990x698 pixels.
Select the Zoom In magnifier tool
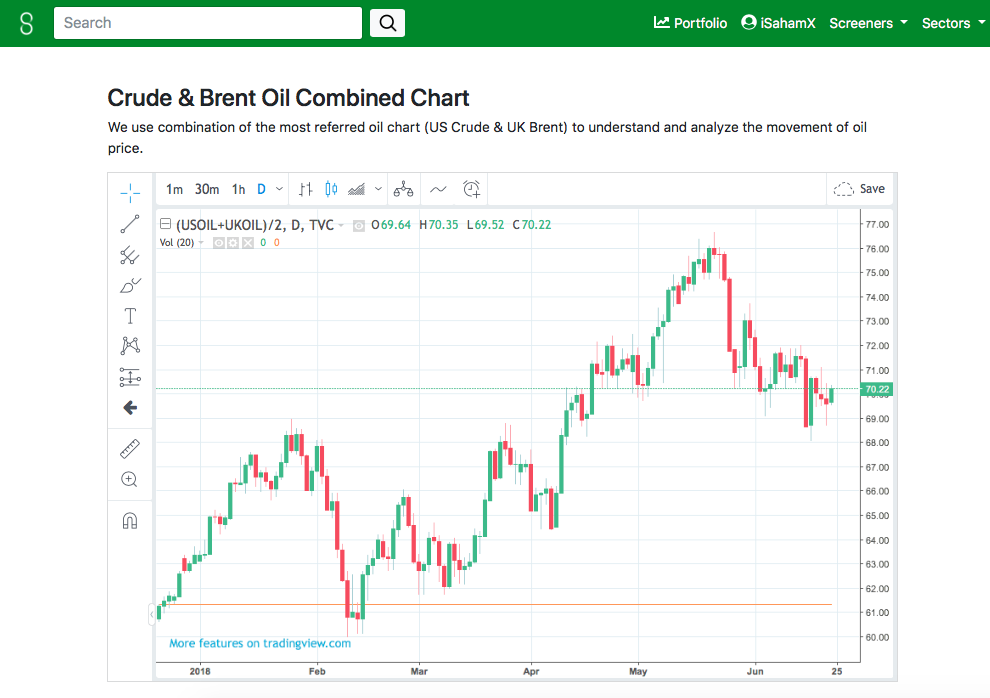(129, 479)
